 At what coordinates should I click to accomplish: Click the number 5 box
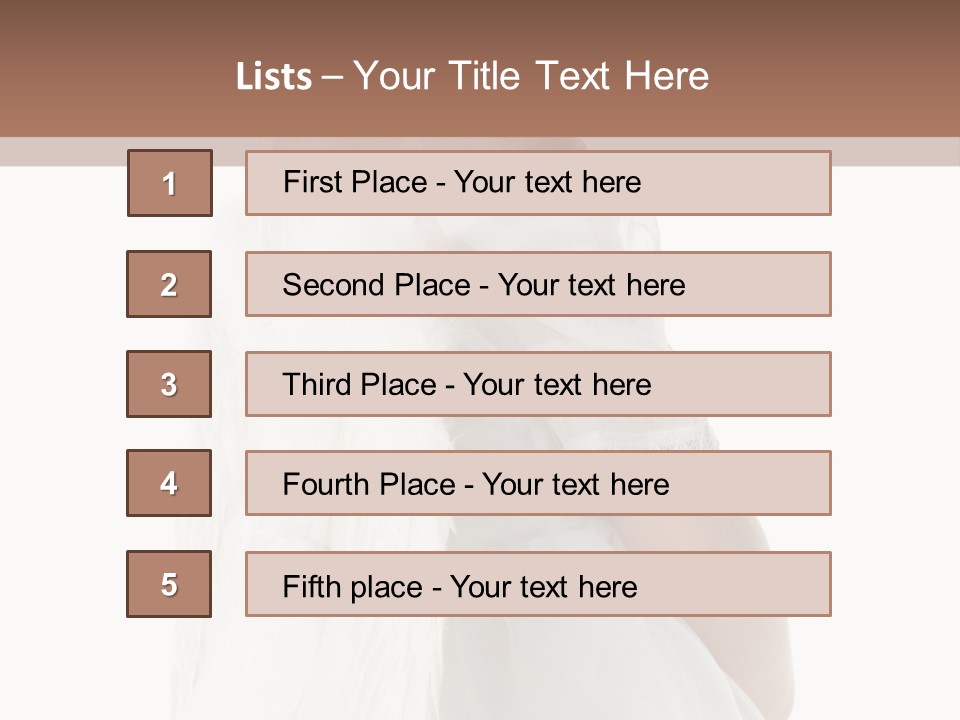pyautogui.click(x=169, y=584)
